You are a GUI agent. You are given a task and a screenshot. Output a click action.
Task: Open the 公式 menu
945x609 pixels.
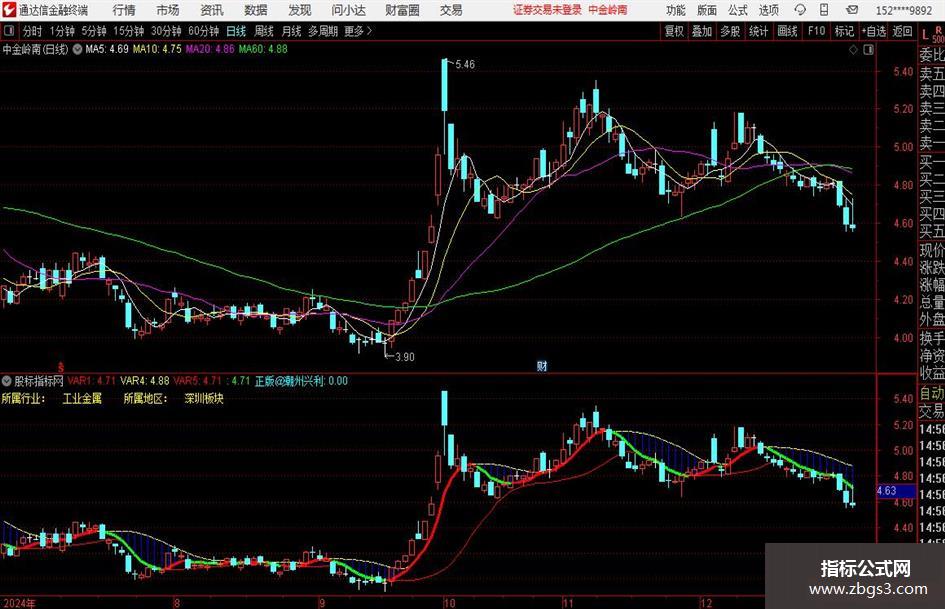(737, 10)
